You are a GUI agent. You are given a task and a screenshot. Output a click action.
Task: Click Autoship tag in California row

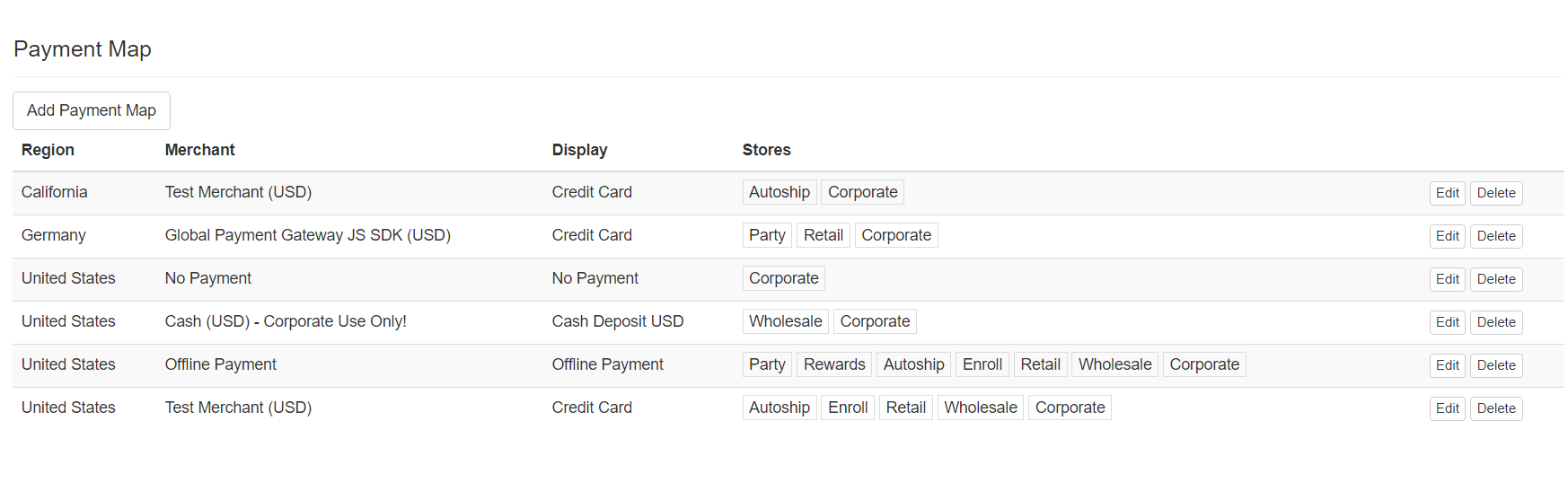779,192
